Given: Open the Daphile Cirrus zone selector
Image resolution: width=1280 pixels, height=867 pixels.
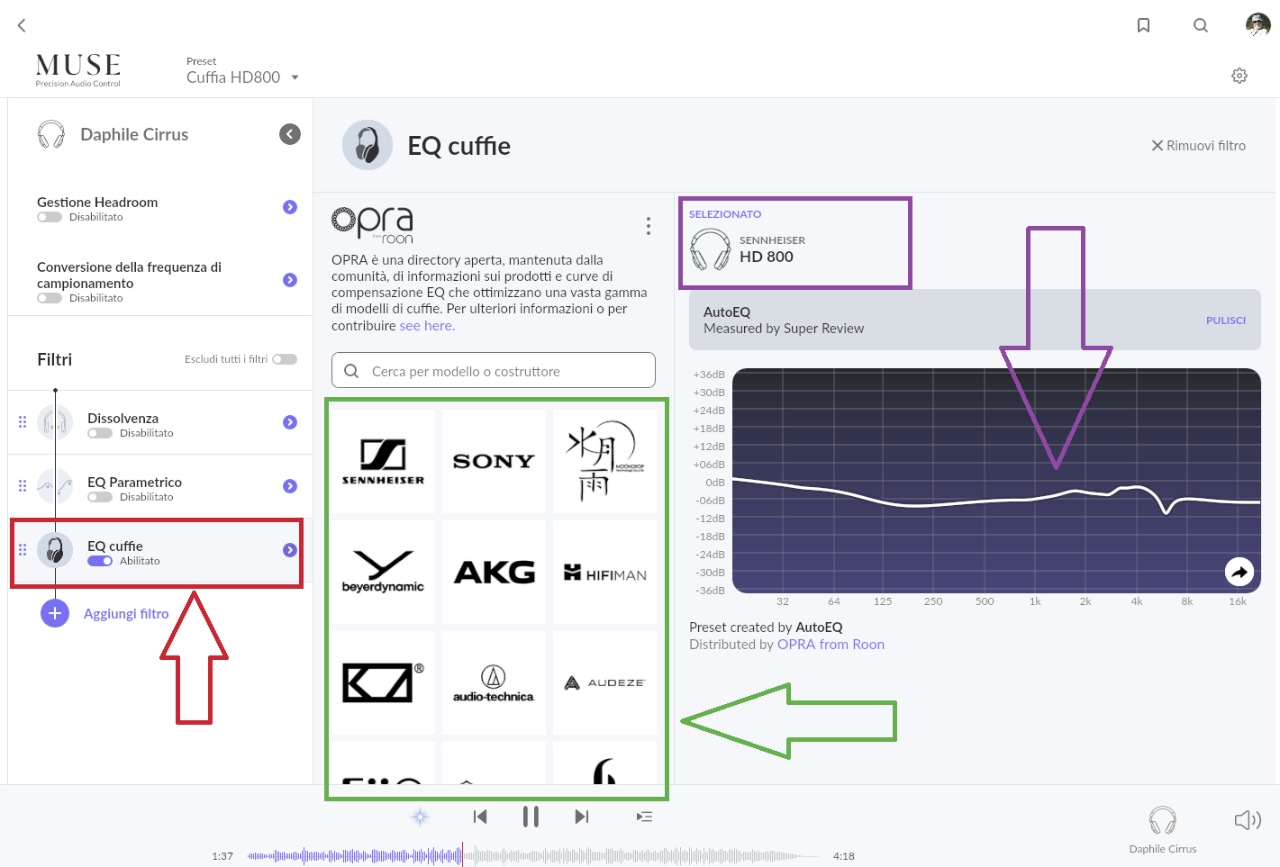Looking at the screenshot, I should [1162, 829].
